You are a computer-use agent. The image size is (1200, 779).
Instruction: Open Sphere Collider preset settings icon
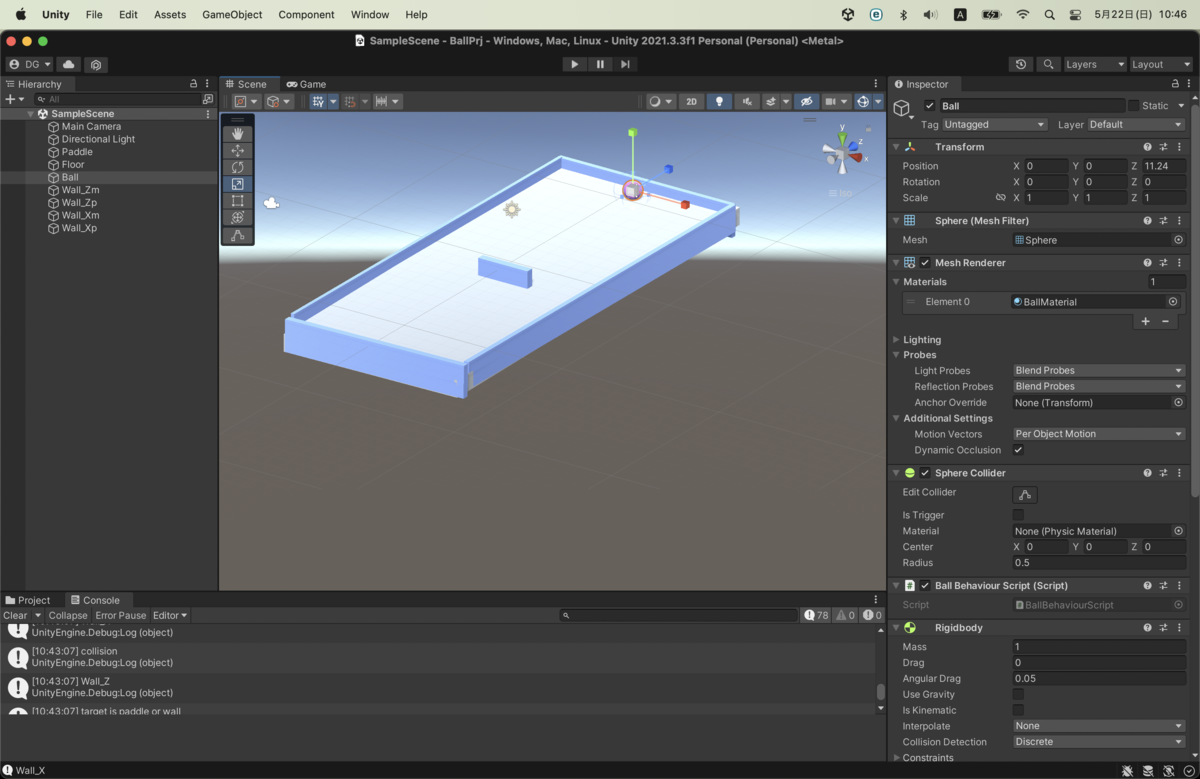[x=1163, y=473]
